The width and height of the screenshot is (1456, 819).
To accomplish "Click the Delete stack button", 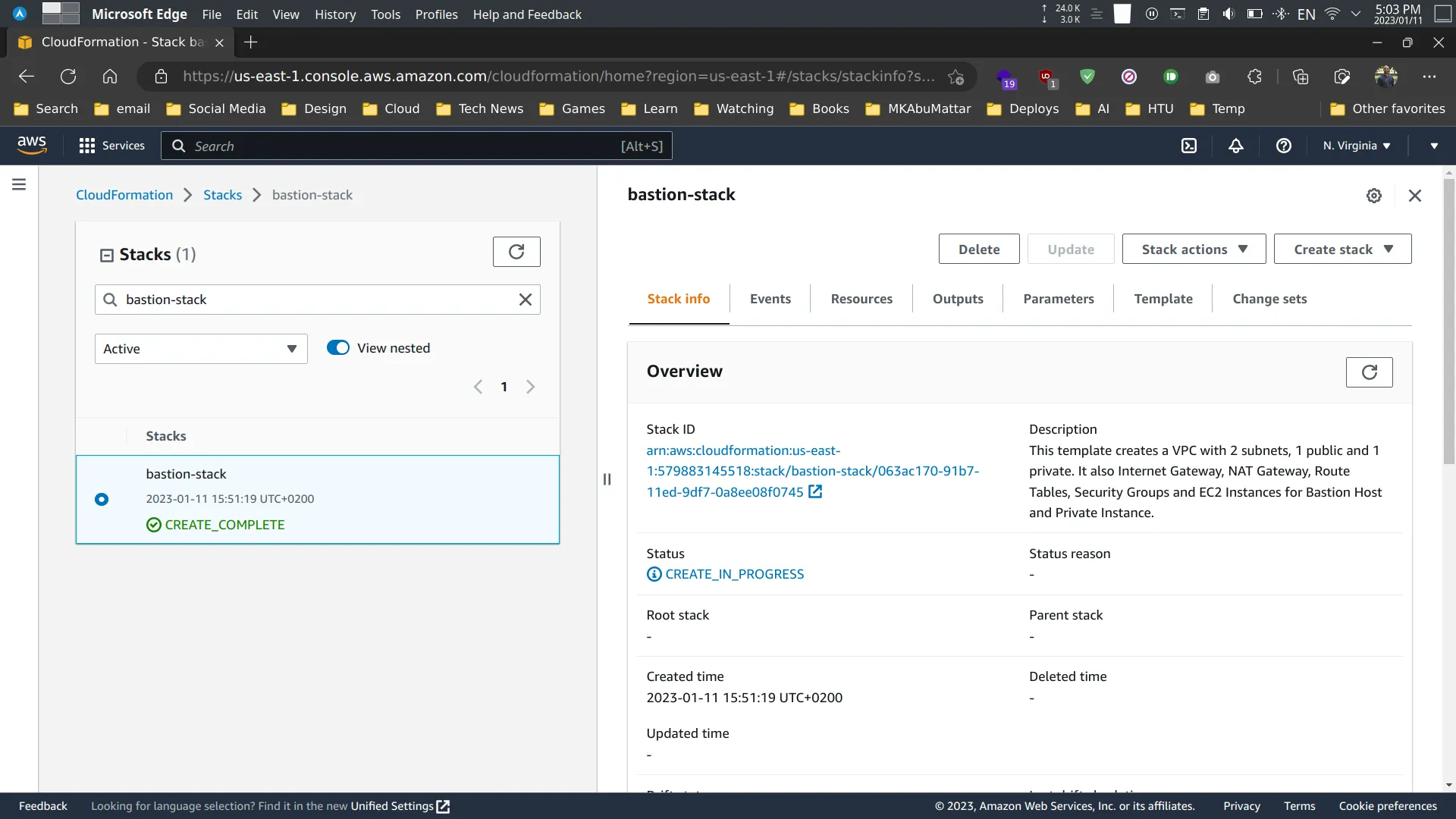I will point(979,249).
